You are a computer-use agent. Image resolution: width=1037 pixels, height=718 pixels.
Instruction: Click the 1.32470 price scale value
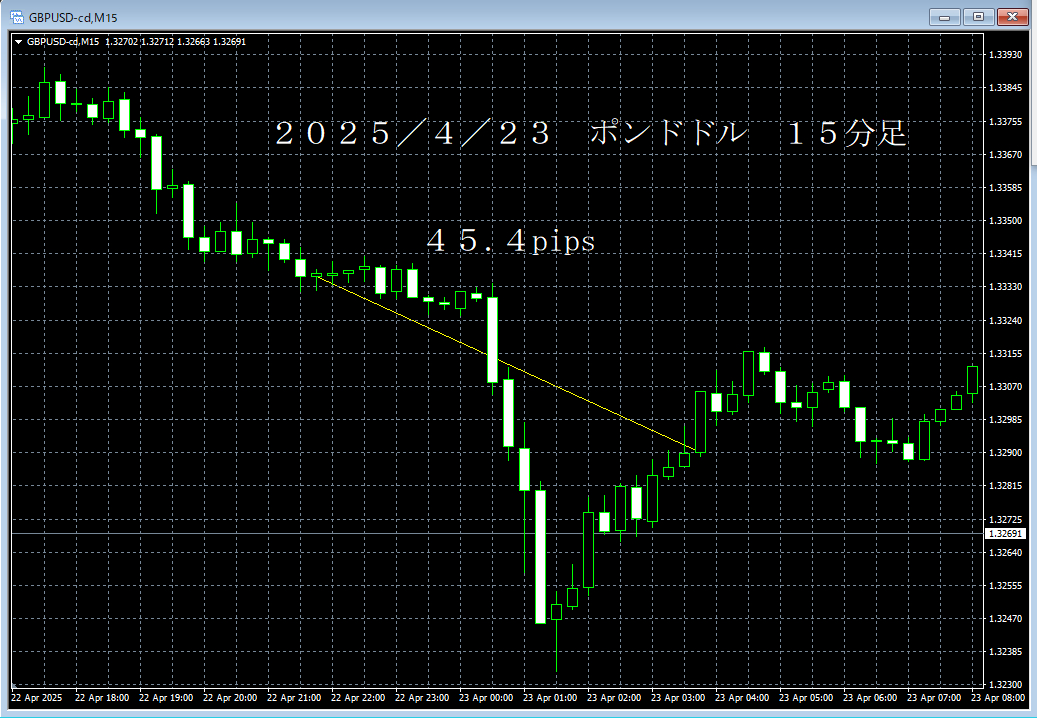tap(1005, 619)
